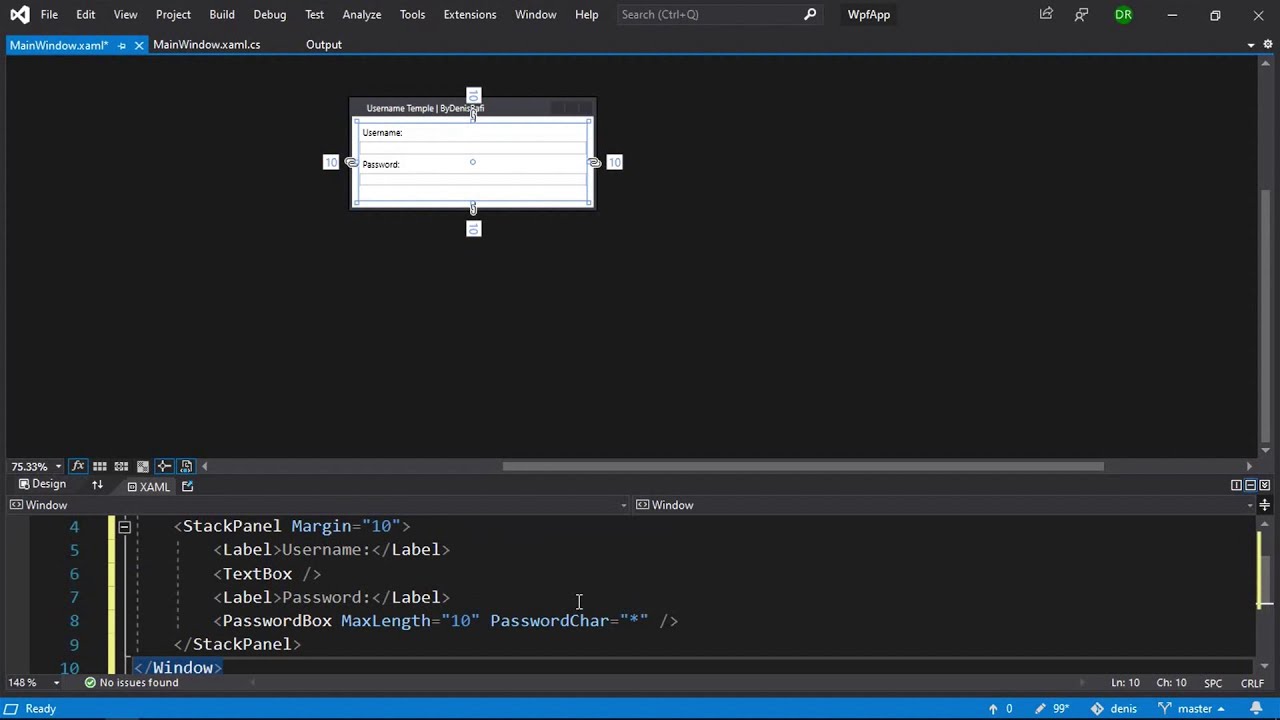Viewport: 1280px width, 720px height.
Task: Open the File menu
Action: (49, 14)
